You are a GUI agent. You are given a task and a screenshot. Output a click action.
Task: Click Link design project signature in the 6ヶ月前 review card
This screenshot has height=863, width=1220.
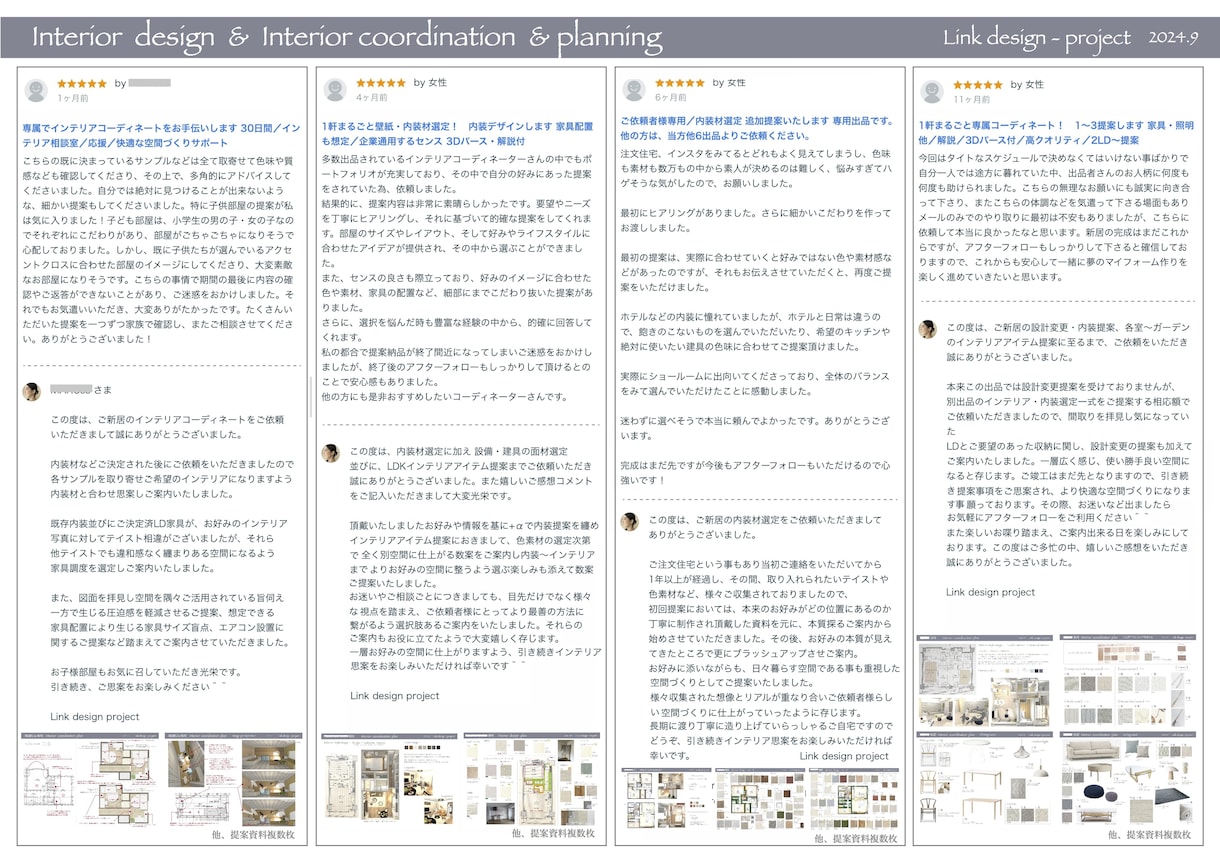(844, 756)
